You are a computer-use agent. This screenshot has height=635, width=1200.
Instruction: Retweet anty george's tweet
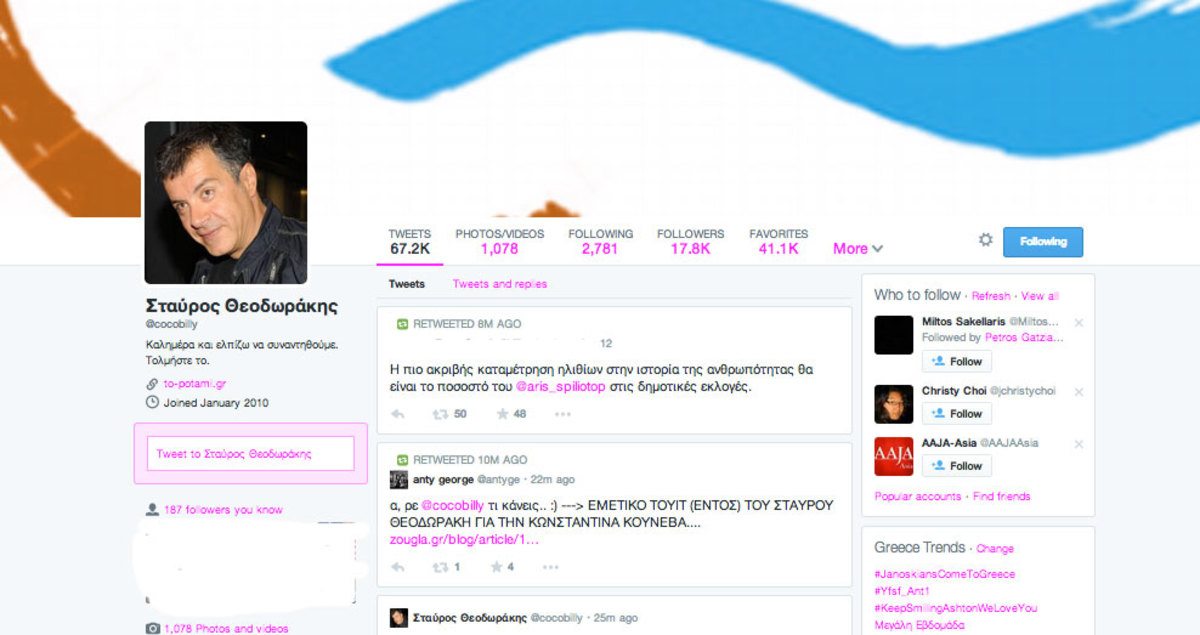(440, 567)
